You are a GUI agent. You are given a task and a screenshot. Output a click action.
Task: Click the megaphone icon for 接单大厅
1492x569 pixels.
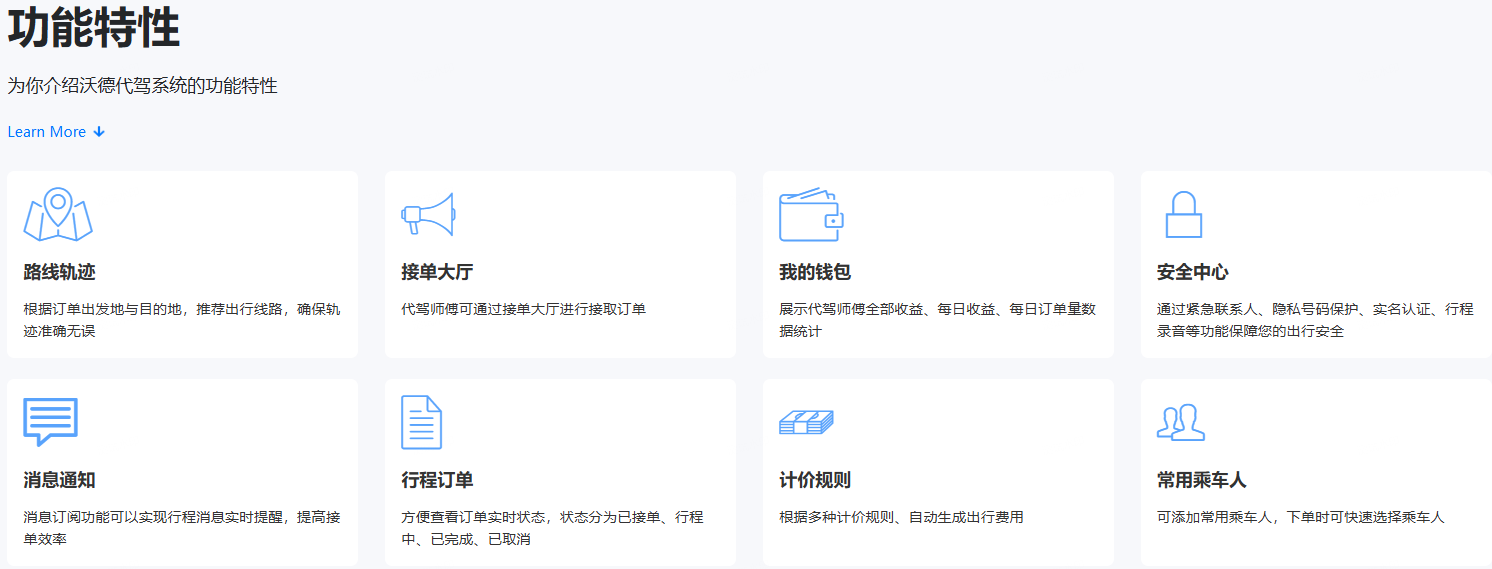(428, 214)
